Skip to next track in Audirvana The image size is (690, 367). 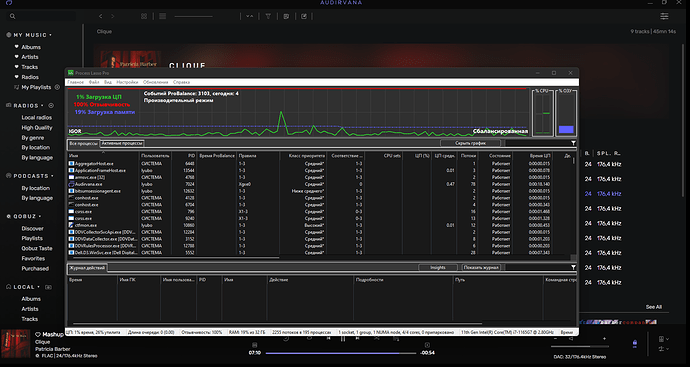[357, 338]
